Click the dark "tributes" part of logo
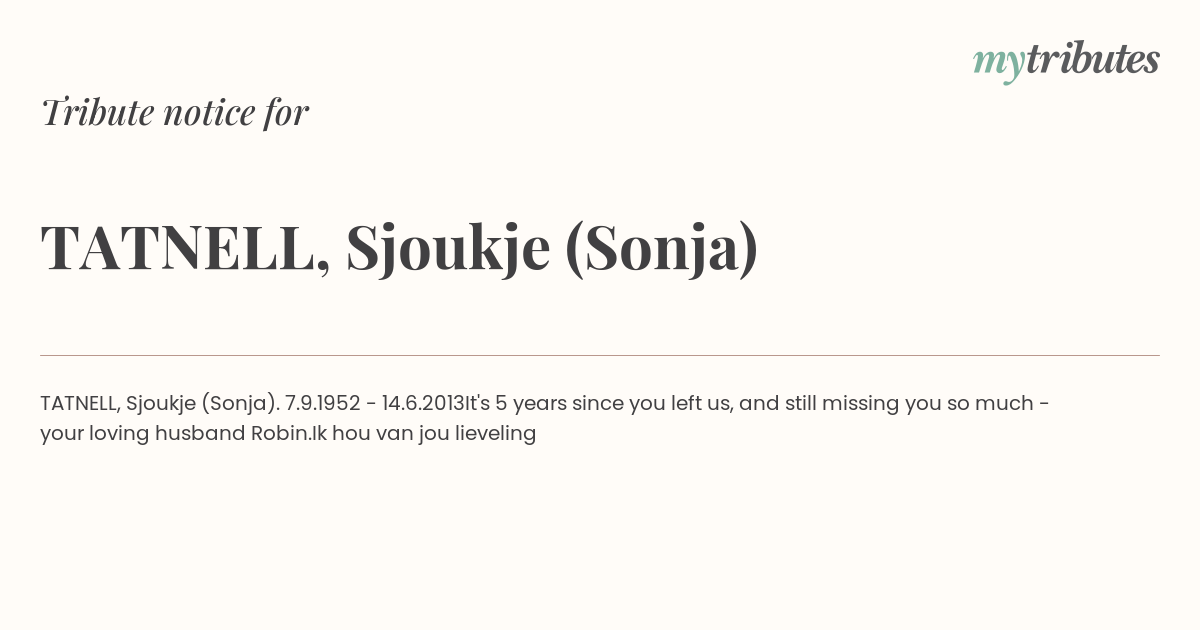The width and height of the screenshot is (1200, 630). (1093, 59)
